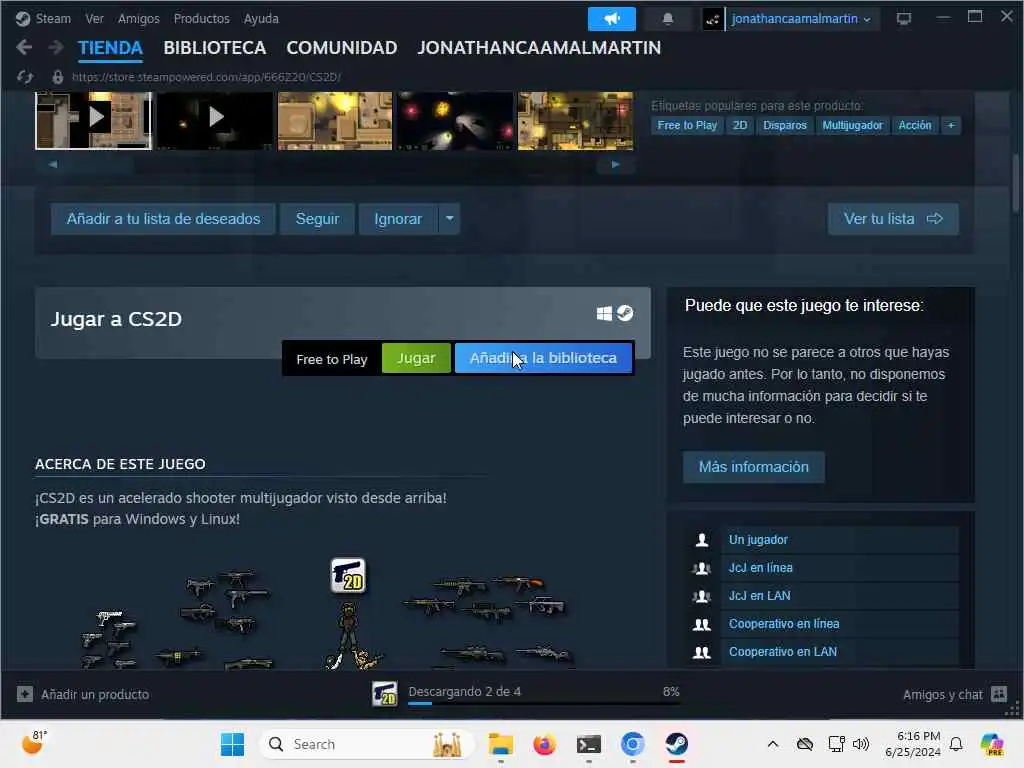Open the announcements megaphone button
Image resolution: width=1024 pixels, height=768 pixels.
(611, 18)
